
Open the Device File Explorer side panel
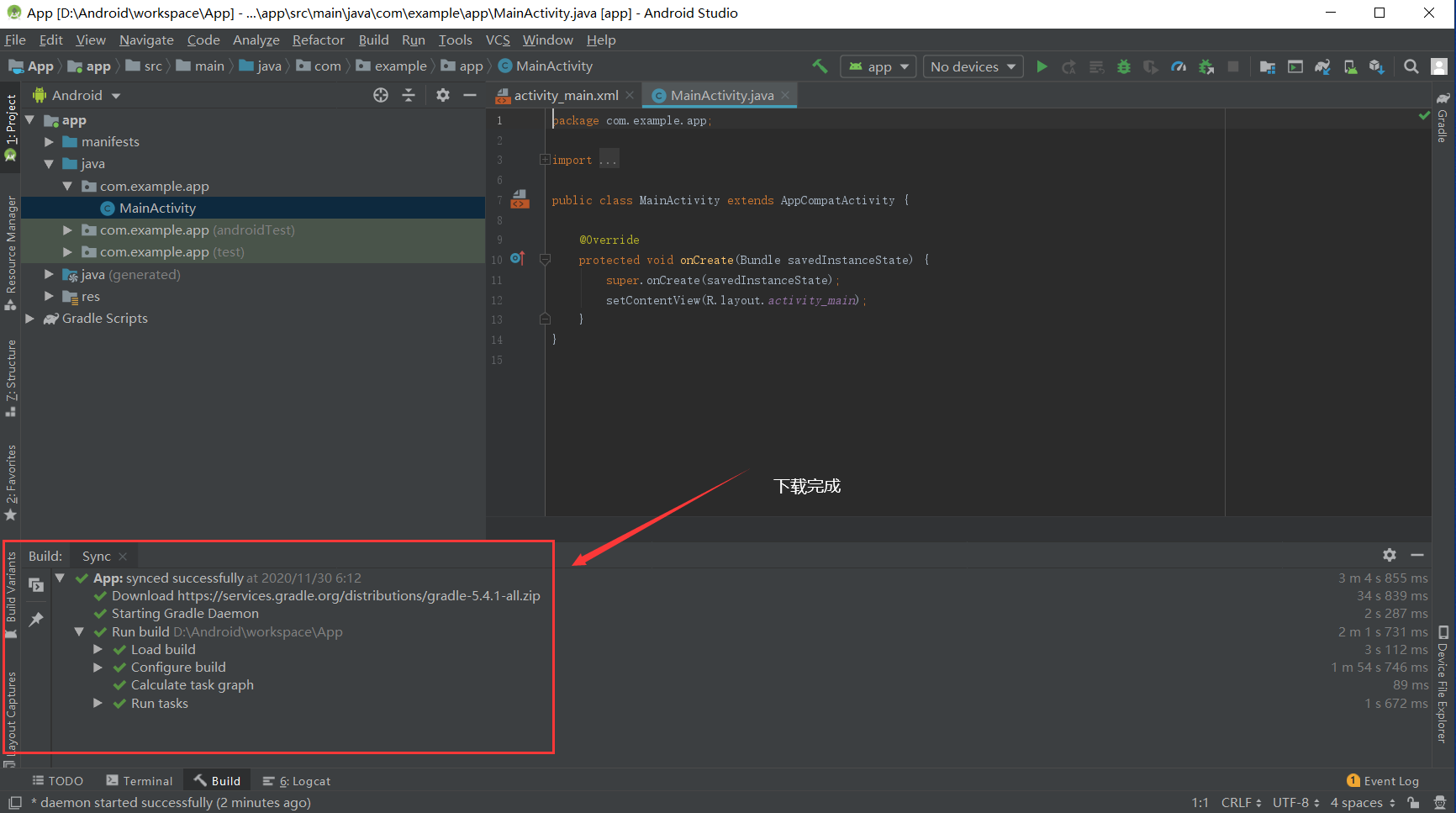click(x=1443, y=684)
